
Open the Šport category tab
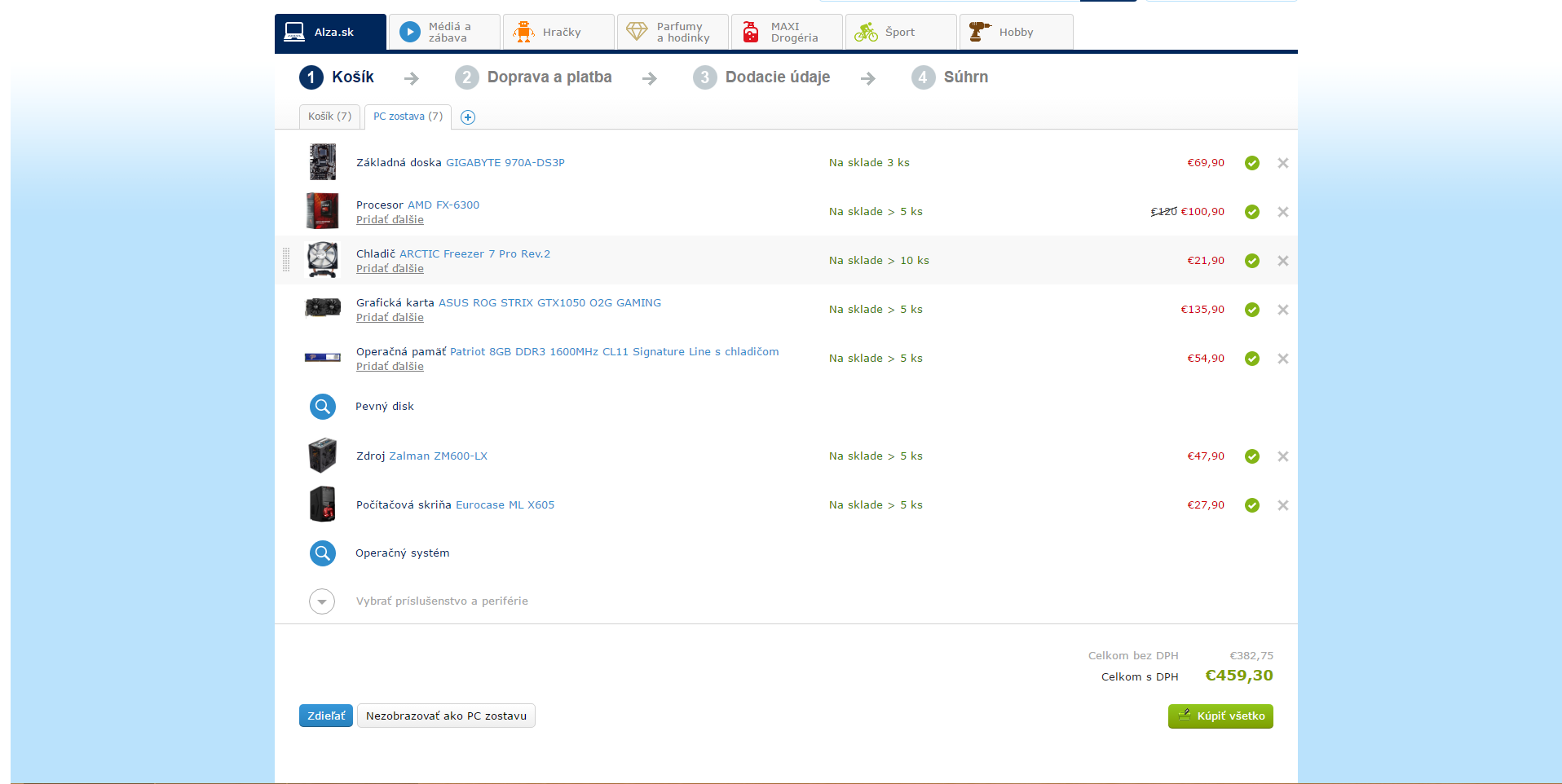point(901,32)
